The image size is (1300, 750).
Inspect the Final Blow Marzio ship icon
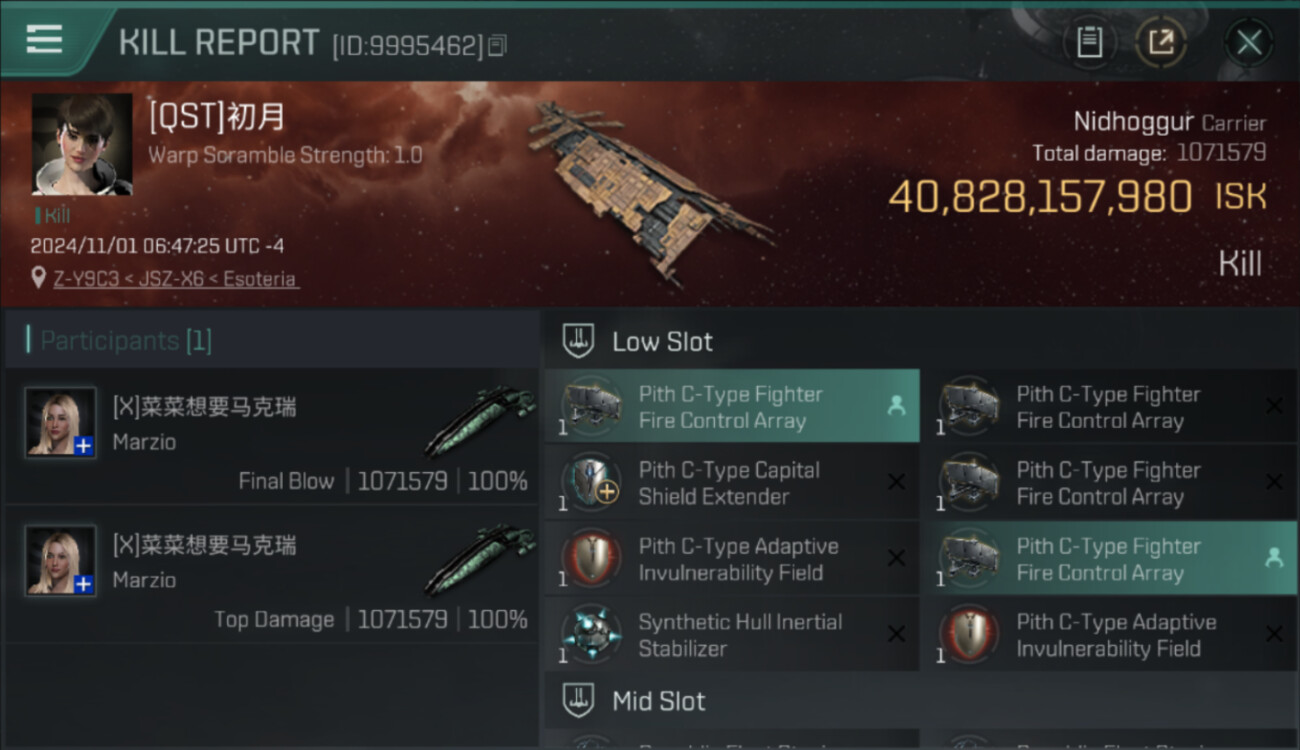tap(480, 420)
